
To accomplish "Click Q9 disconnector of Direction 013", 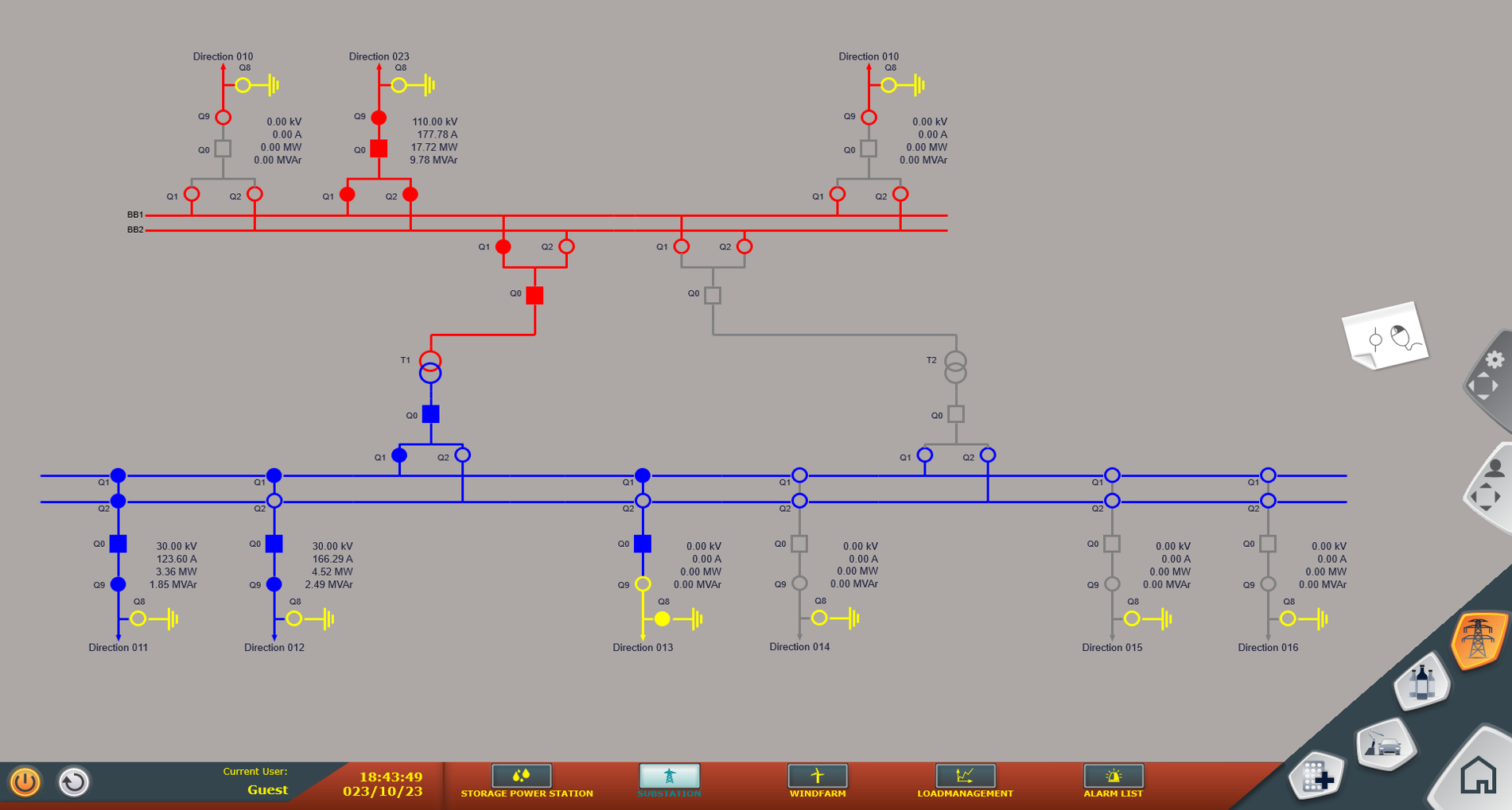I will tap(643, 584).
